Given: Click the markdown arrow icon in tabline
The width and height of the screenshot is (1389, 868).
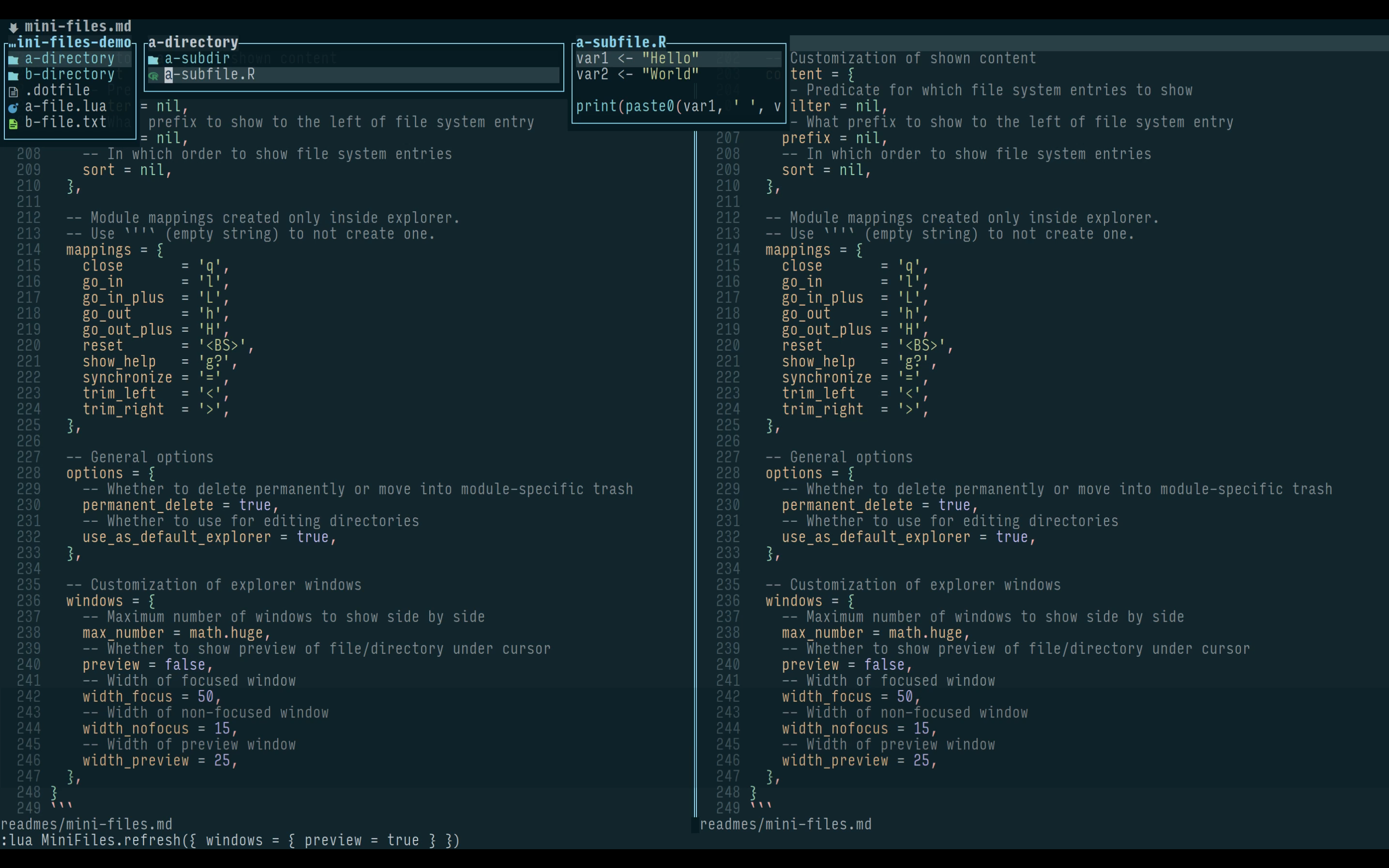Looking at the screenshot, I should coord(13,27).
